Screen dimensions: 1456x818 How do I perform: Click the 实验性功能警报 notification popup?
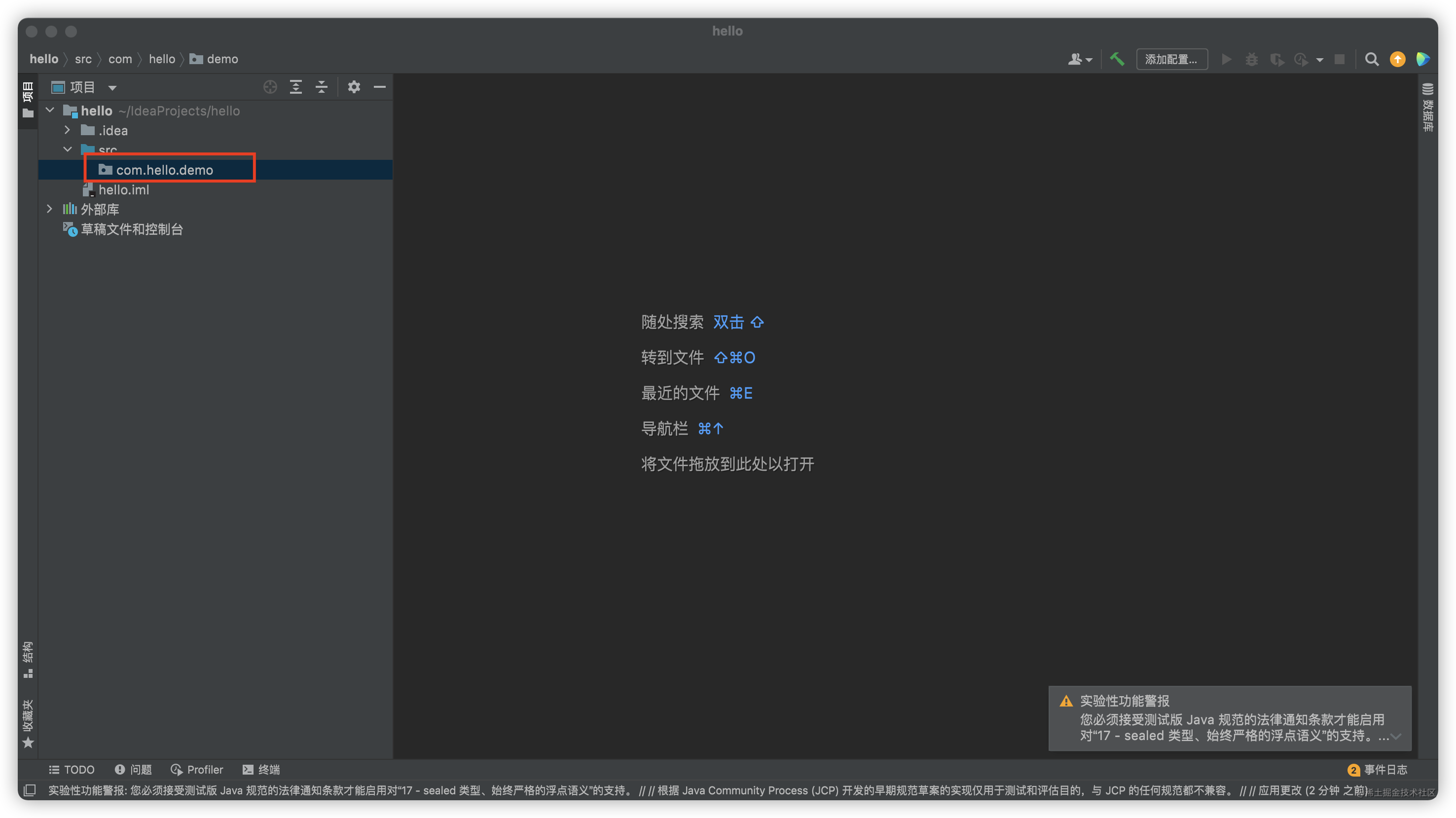point(1230,718)
